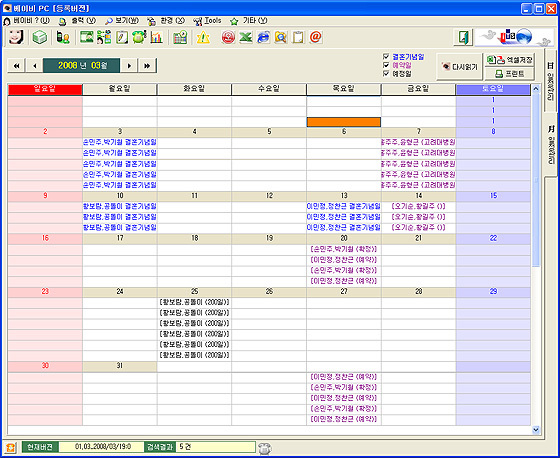Open the 보기(W) menu
The height and width of the screenshot is (458, 560).
pos(122,21)
